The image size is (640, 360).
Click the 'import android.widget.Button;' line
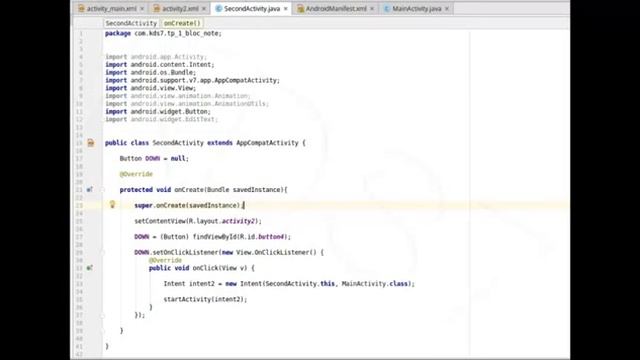tap(158, 111)
